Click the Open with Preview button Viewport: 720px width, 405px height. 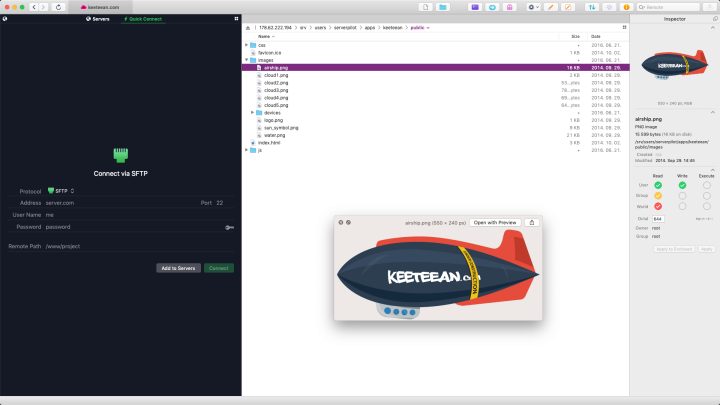pos(495,223)
